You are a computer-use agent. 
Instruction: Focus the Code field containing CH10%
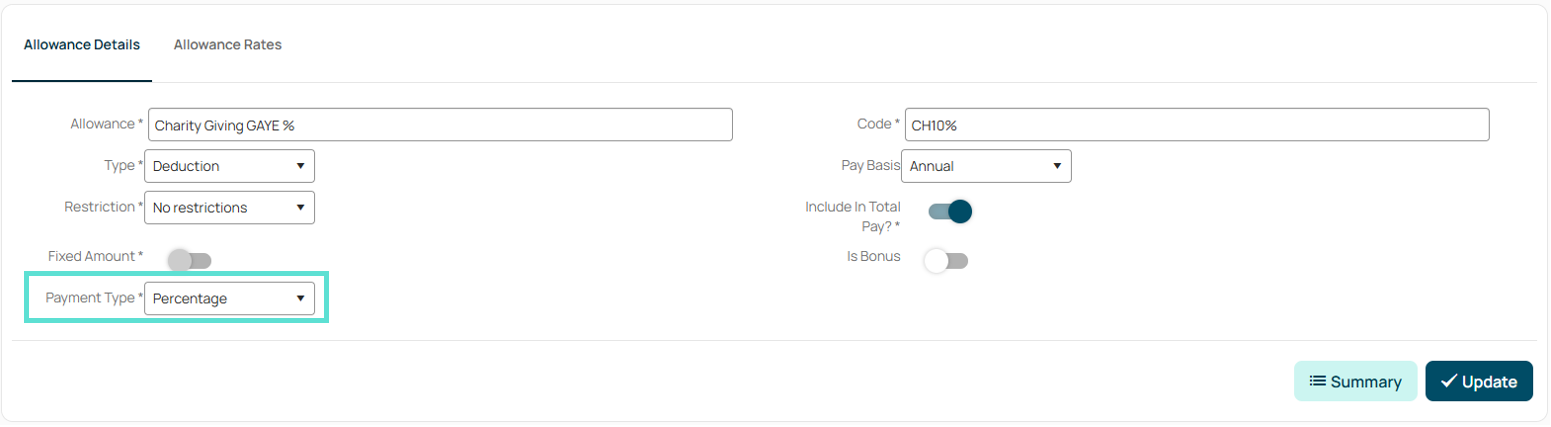[x=1197, y=125]
